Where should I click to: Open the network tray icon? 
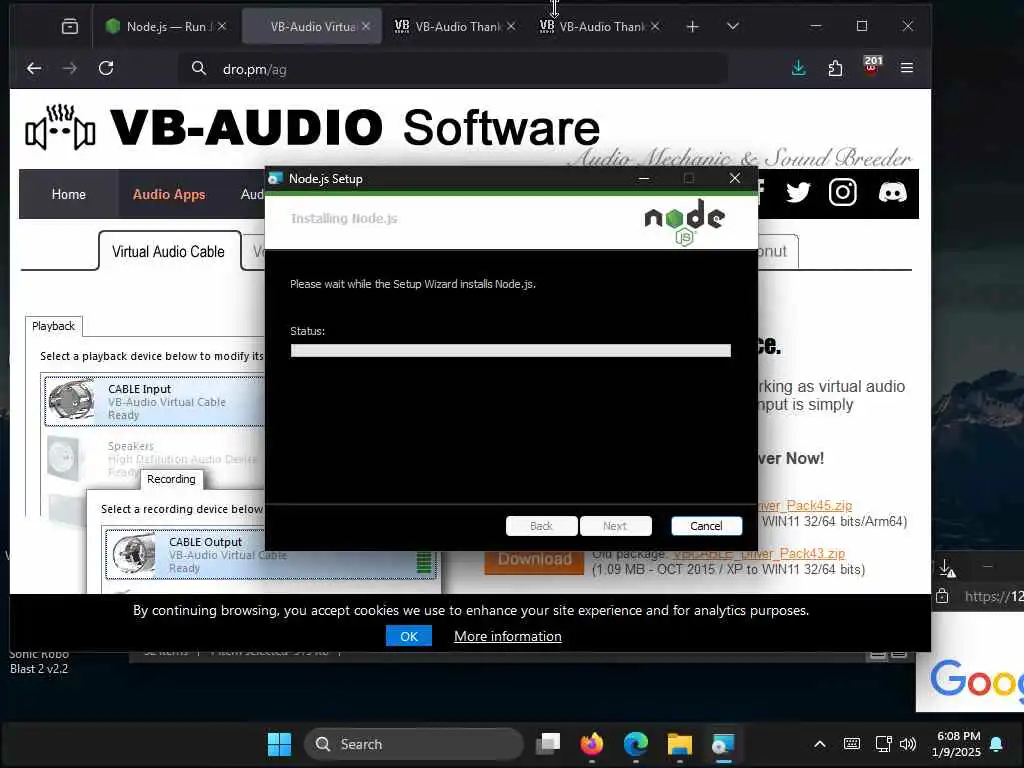click(x=883, y=744)
